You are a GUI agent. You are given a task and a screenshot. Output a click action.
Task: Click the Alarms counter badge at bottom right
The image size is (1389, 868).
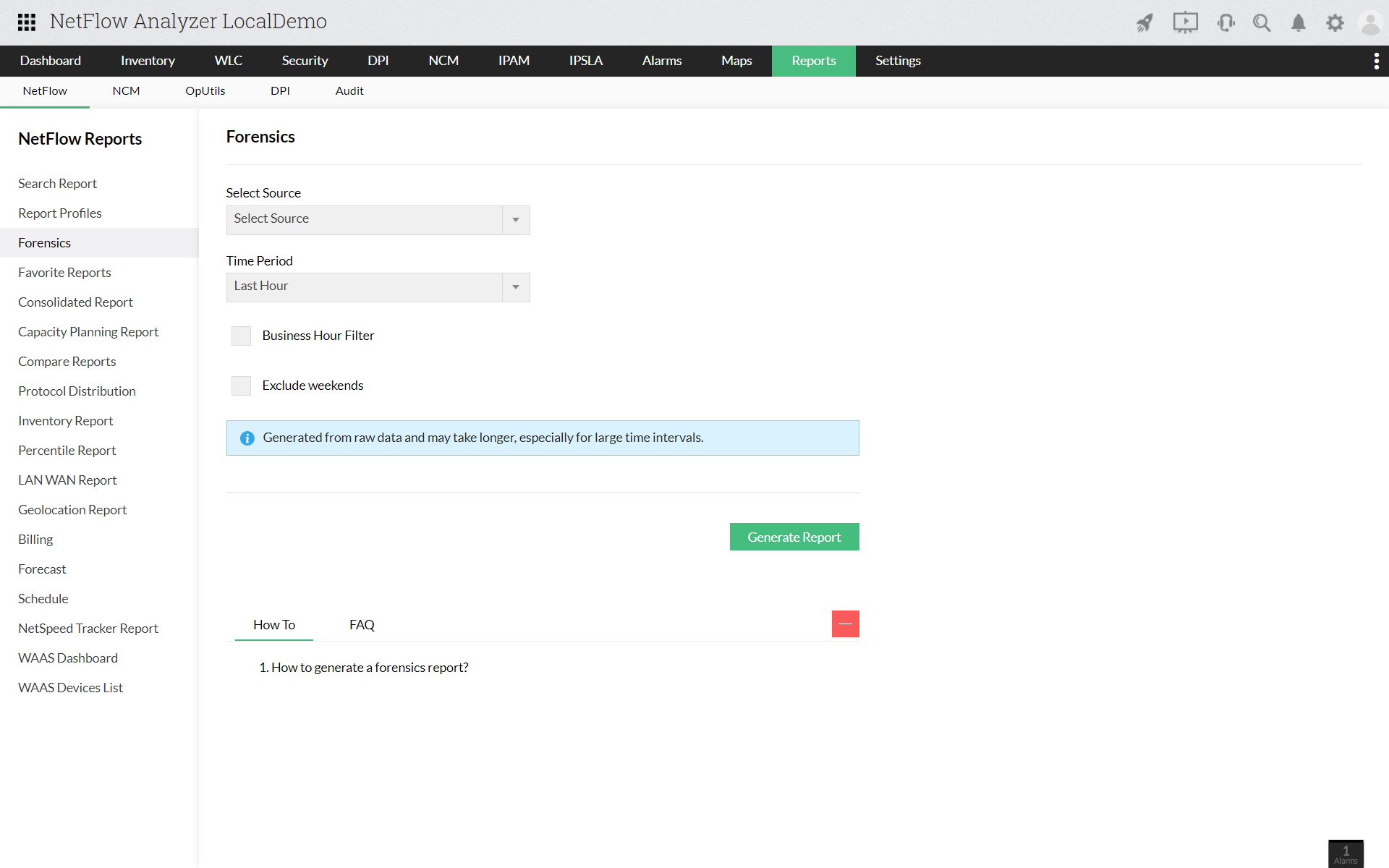coord(1346,854)
